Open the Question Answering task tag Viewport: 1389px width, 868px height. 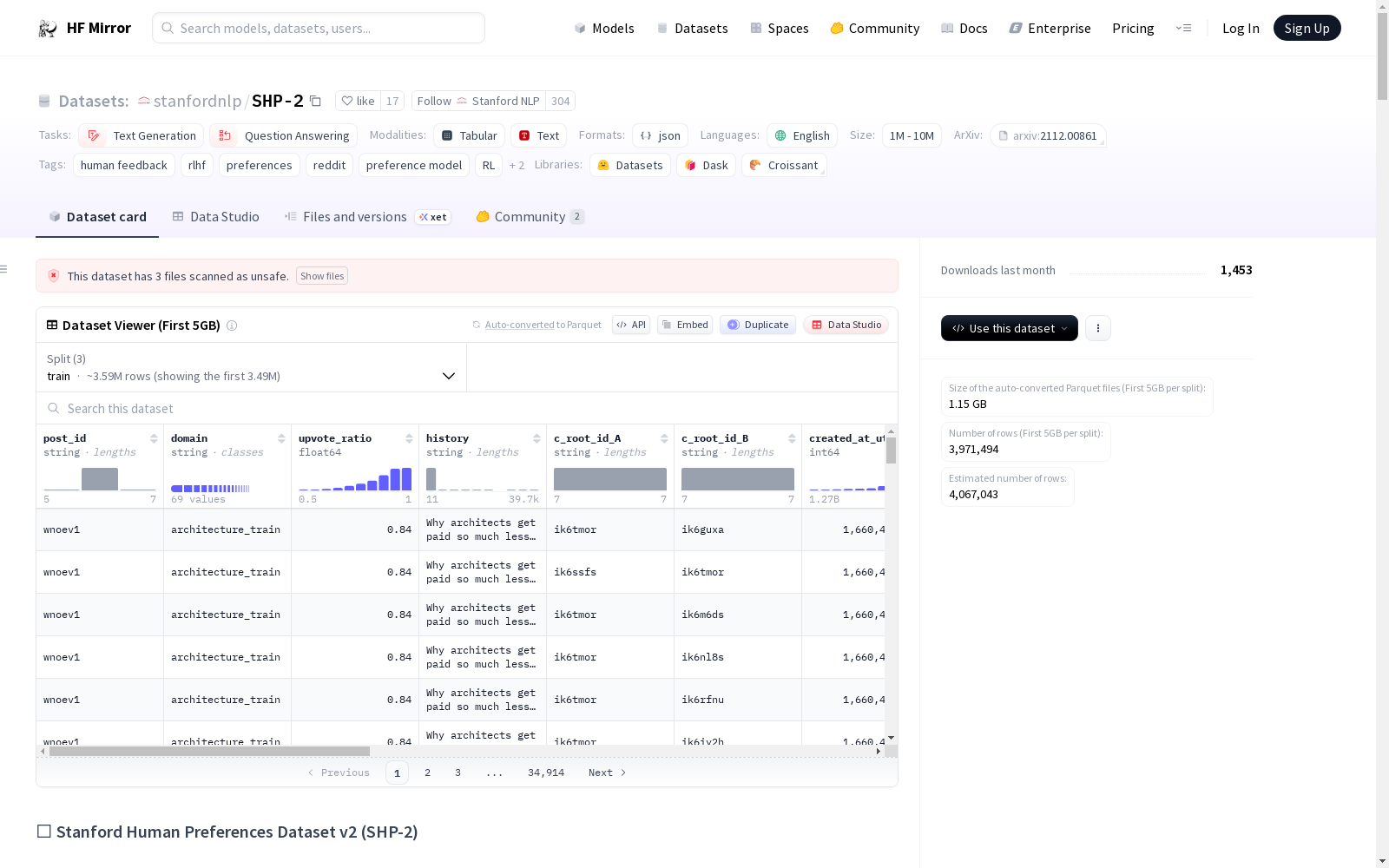283,135
